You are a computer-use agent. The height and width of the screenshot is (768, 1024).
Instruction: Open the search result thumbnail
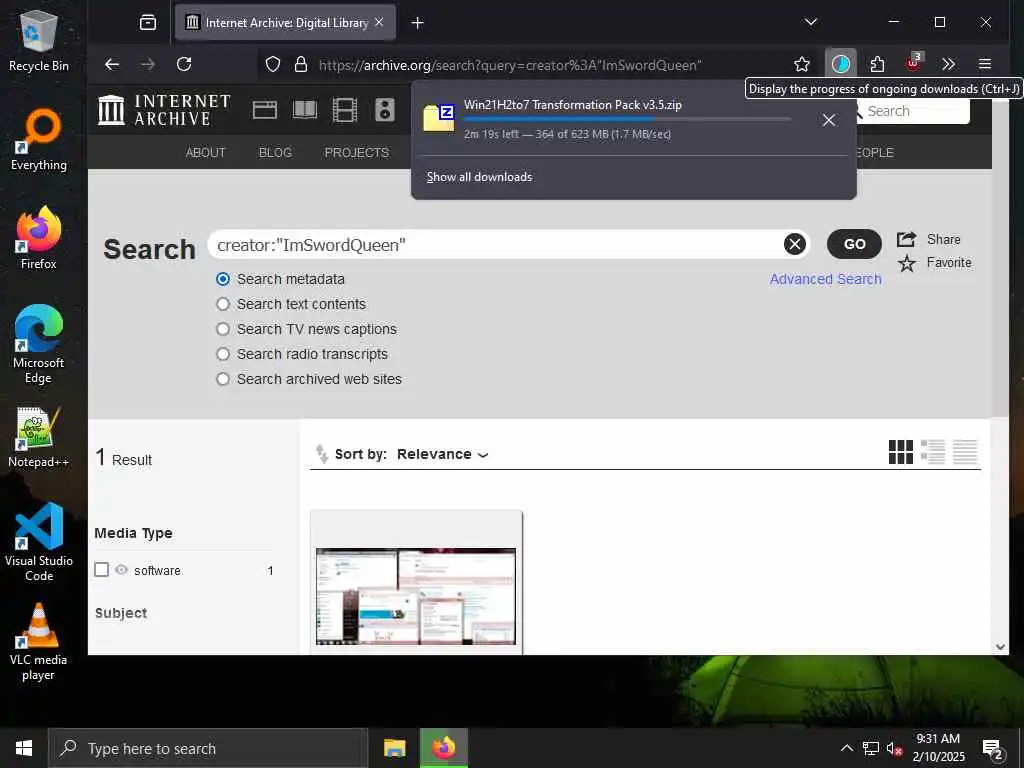point(416,596)
